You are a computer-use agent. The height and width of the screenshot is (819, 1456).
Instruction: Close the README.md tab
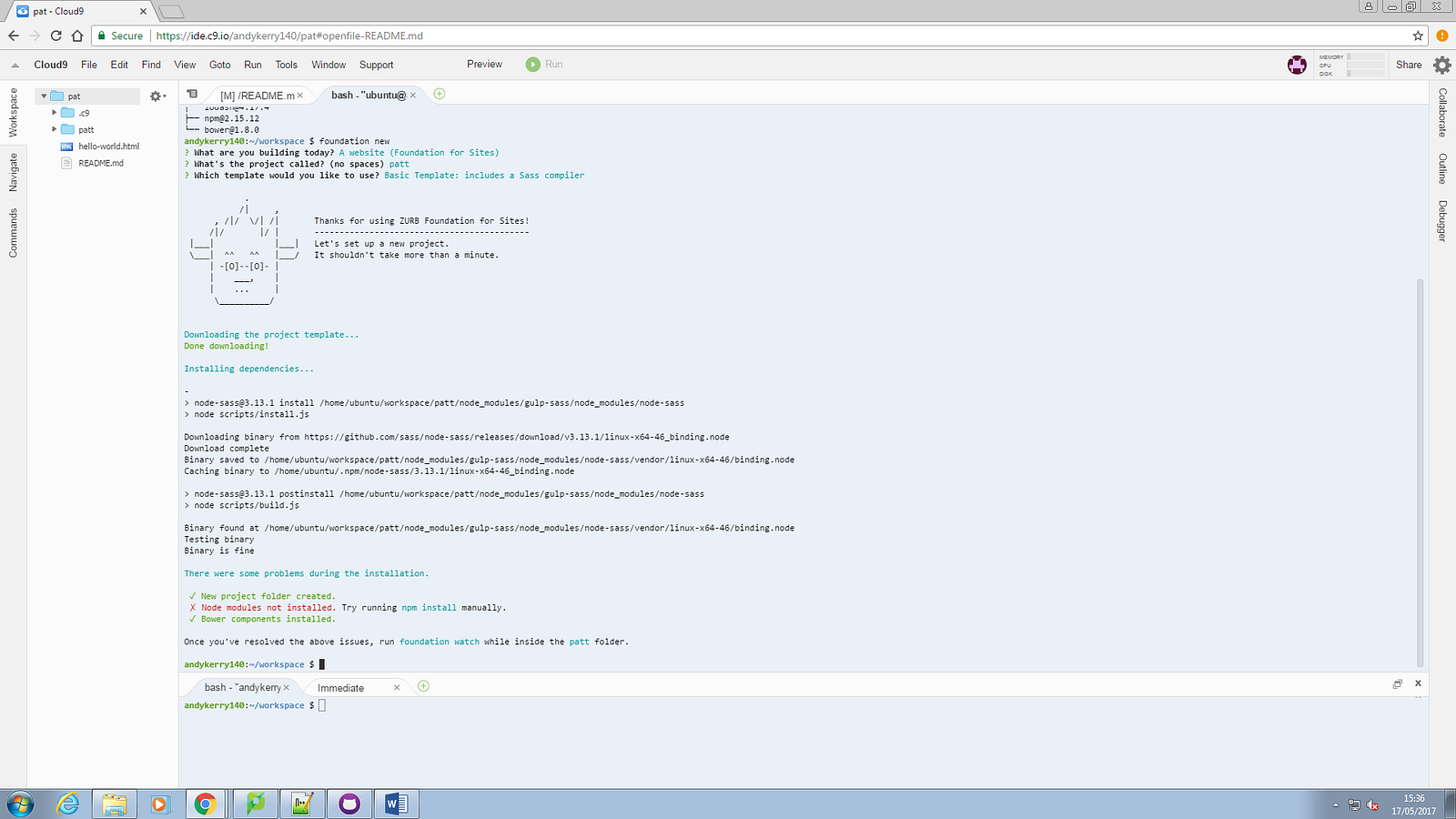pyautogui.click(x=299, y=95)
